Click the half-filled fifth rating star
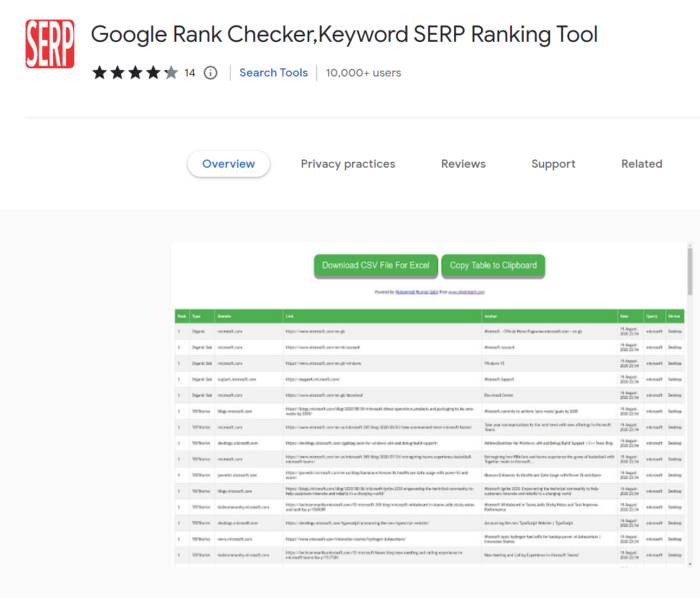Viewport: 700px width, 598px height. pyautogui.click(x=171, y=72)
